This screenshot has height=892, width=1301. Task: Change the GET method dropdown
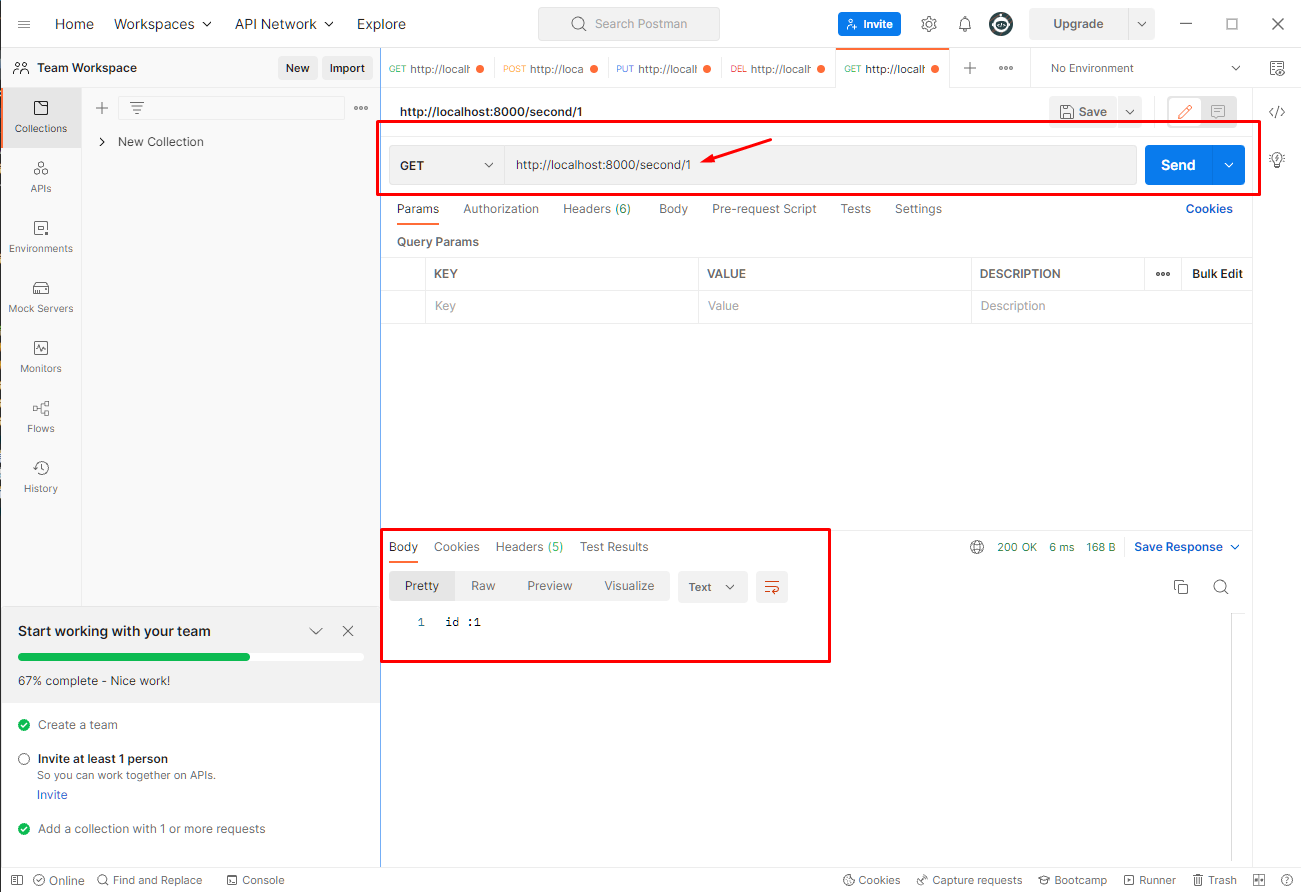pyautogui.click(x=446, y=165)
